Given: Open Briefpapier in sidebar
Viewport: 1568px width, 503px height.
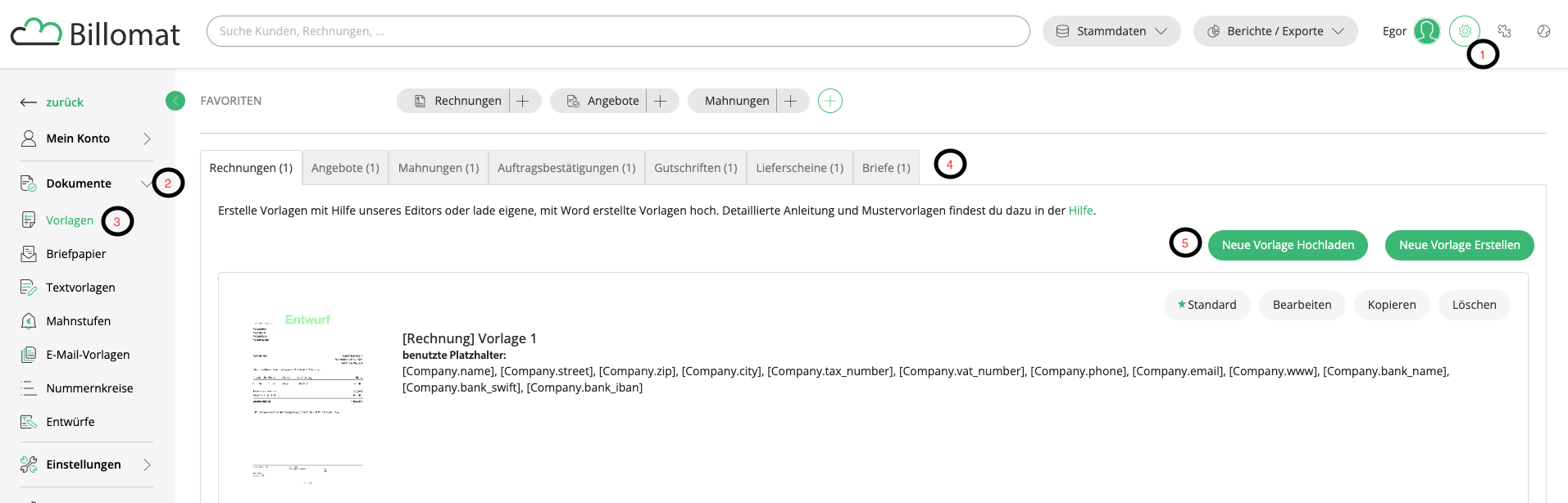Looking at the screenshot, I should click(76, 254).
